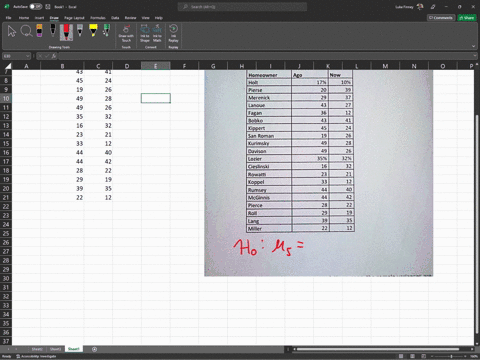
Task: Open the Data tab
Action: pos(115,18)
